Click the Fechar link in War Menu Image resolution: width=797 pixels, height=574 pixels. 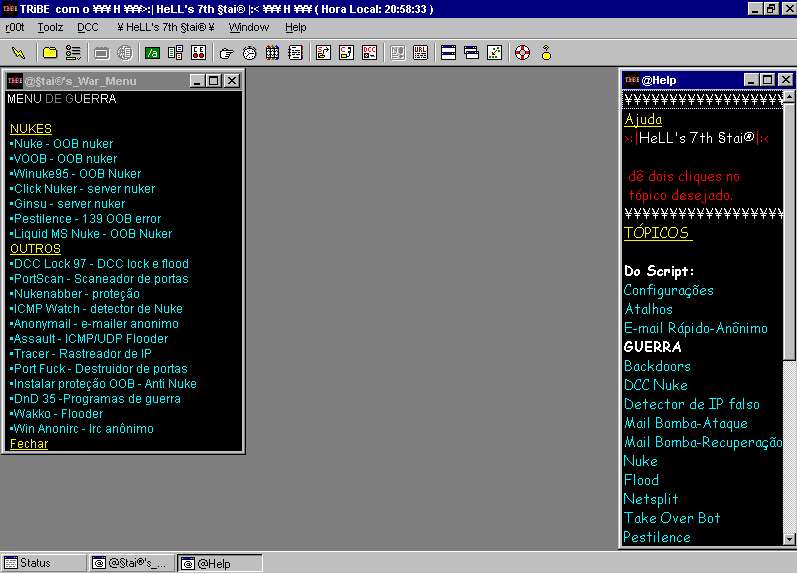(28, 444)
